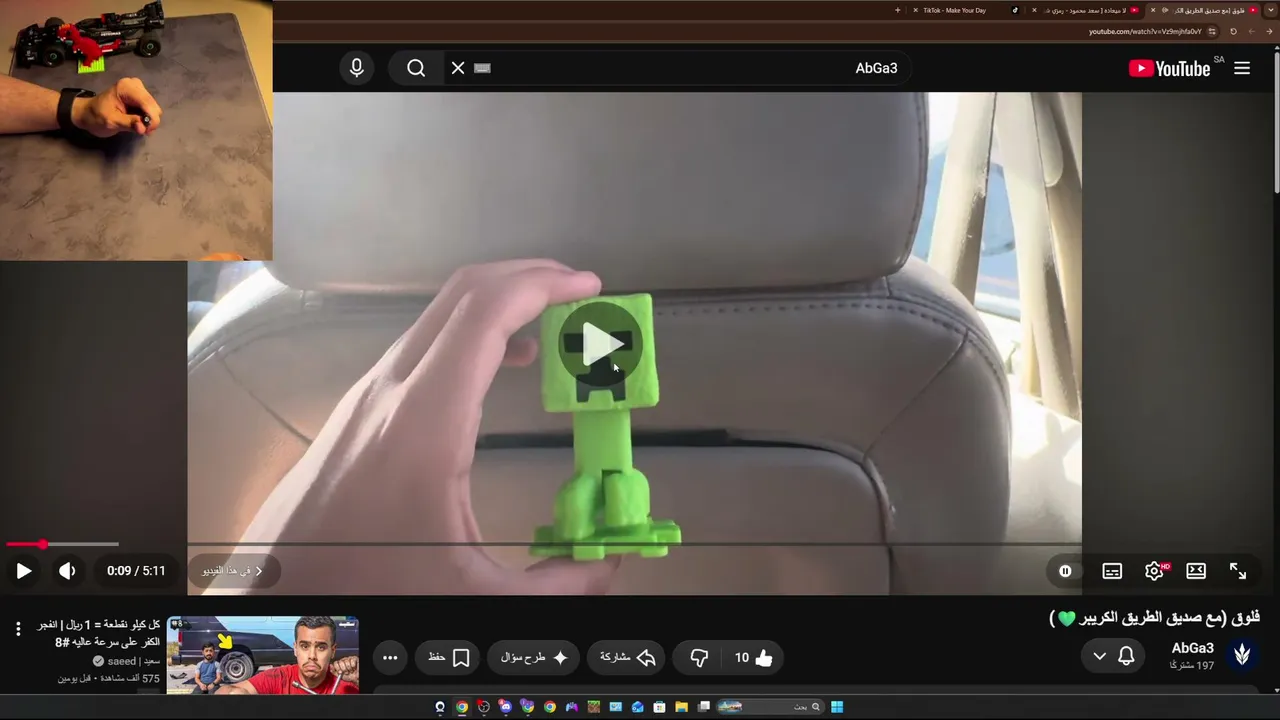Open the notification bell subscription dropdown
1280x720 pixels.
(1113, 656)
